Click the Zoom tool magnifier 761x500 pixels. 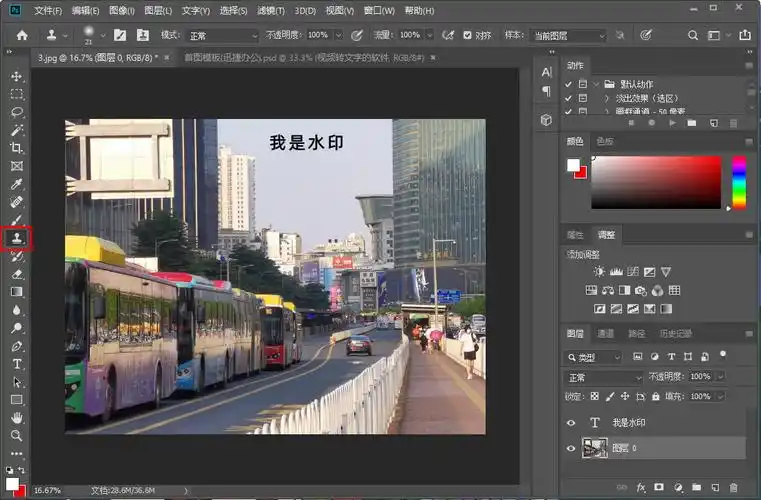click(x=16, y=435)
